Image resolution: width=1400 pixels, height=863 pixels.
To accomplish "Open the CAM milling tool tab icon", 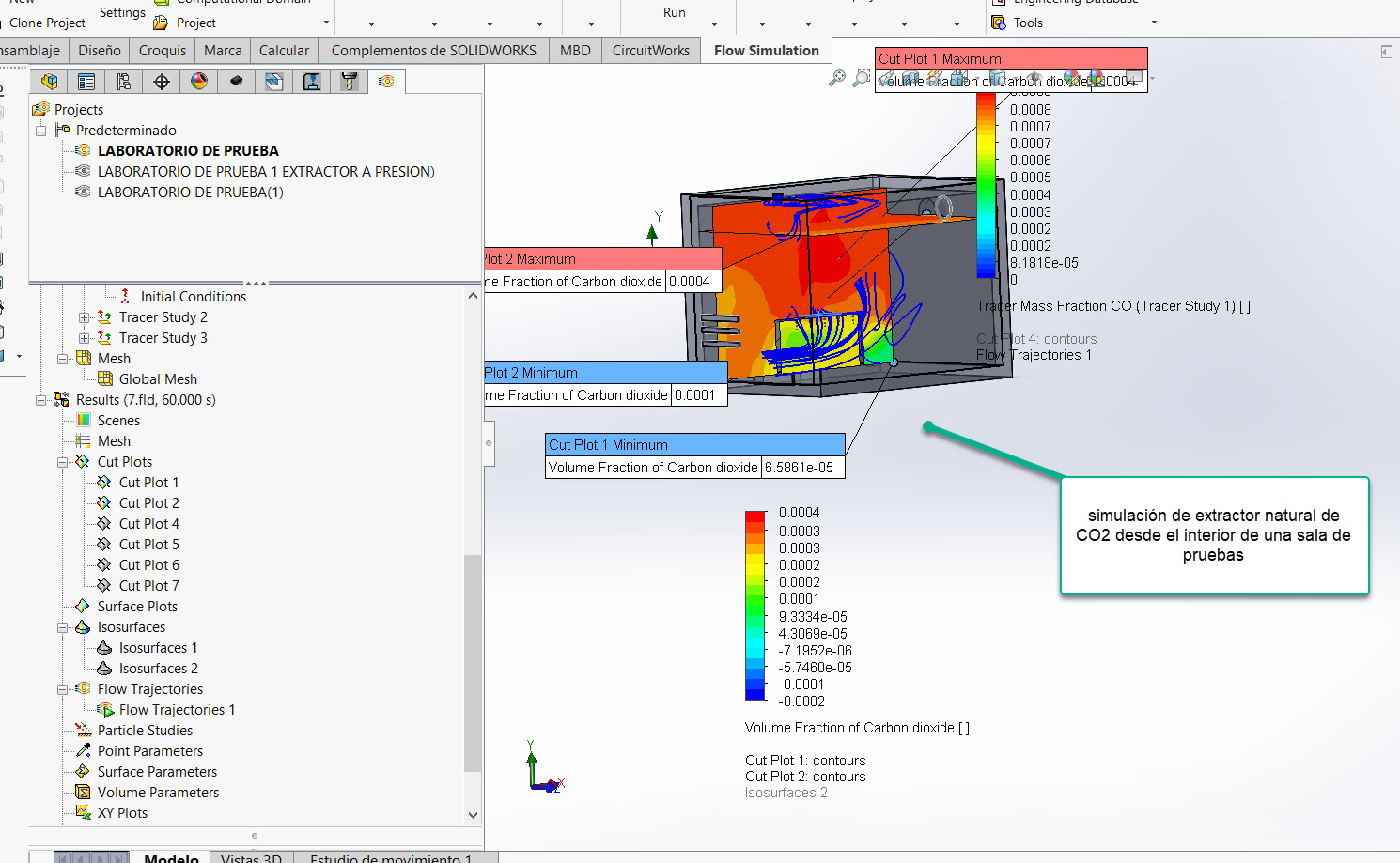I will [x=350, y=82].
